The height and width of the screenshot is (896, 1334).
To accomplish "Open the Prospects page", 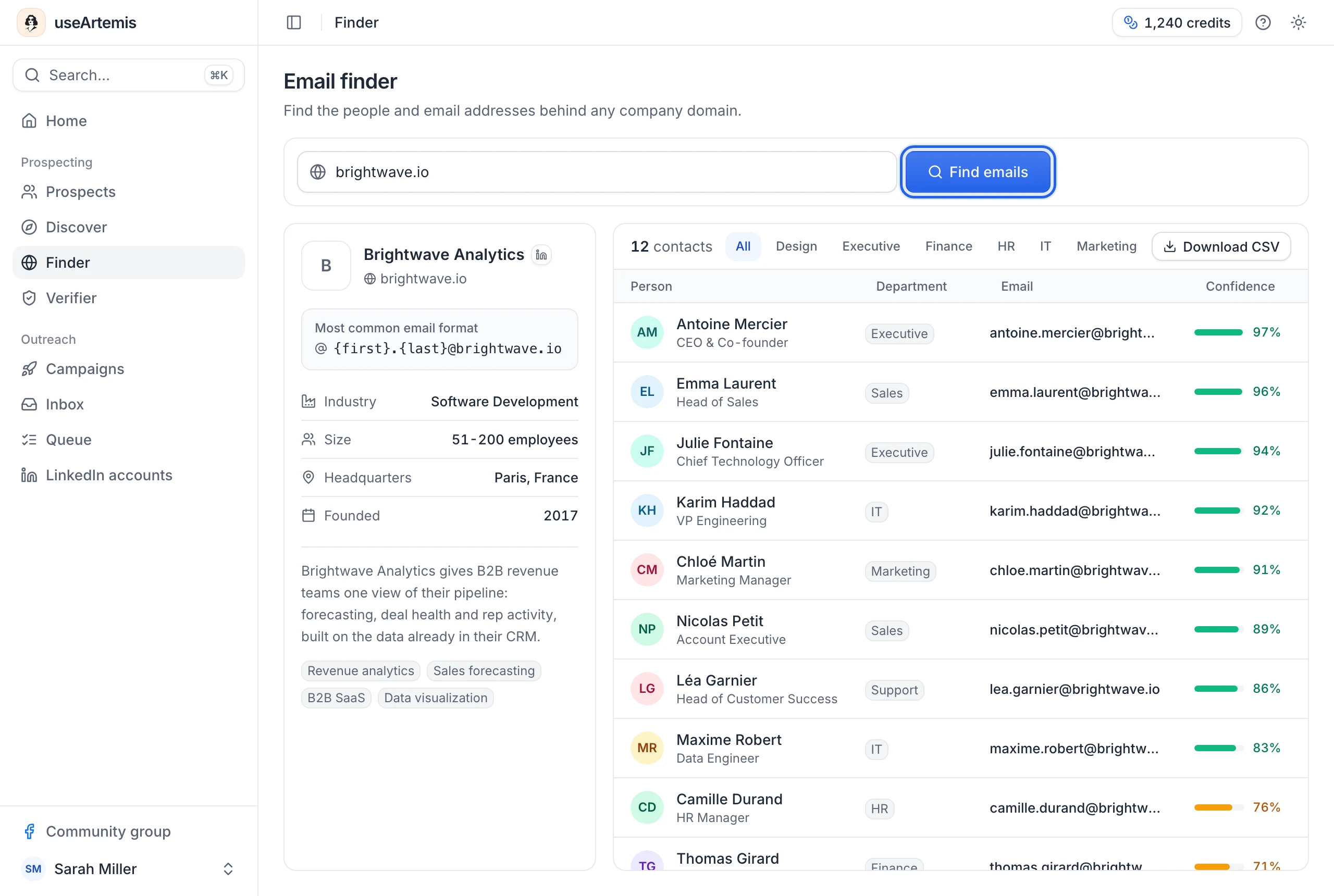I will [x=129, y=191].
